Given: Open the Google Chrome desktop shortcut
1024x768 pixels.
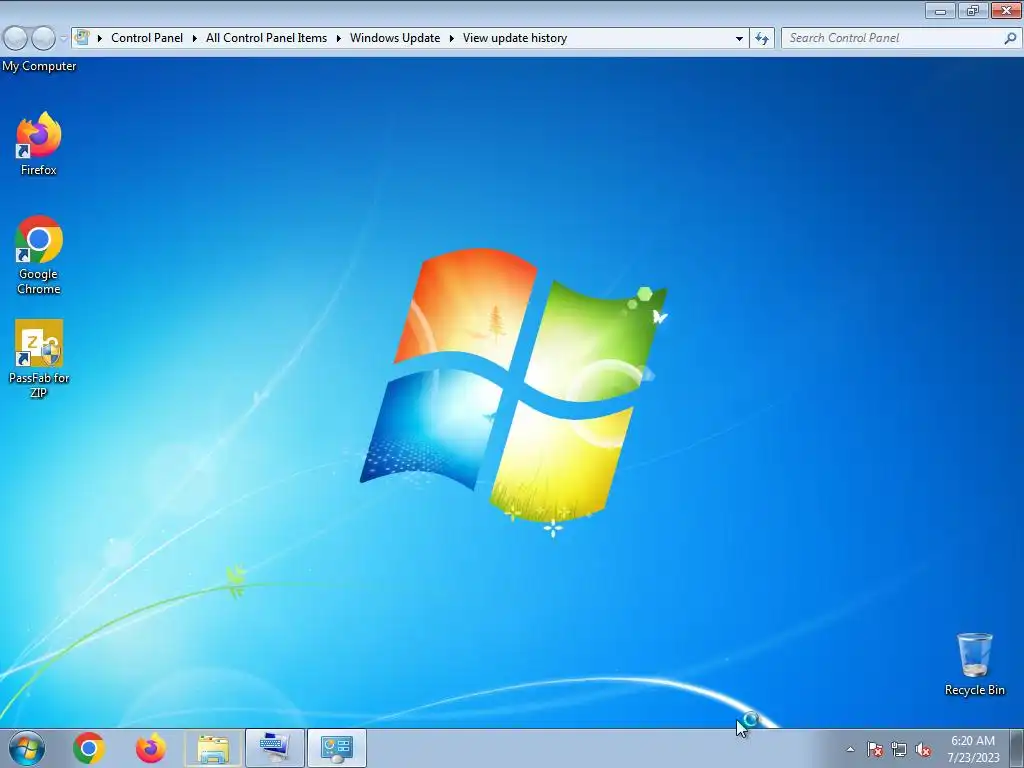Looking at the screenshot, I should (39, 255).
